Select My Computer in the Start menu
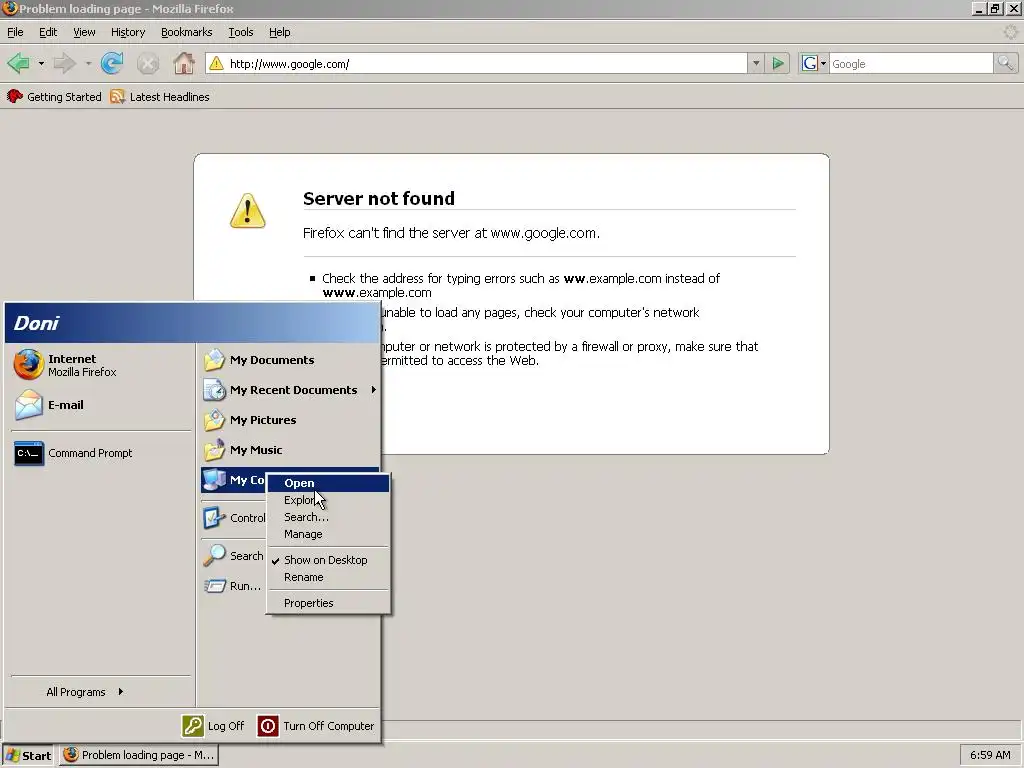 (234, 480)
